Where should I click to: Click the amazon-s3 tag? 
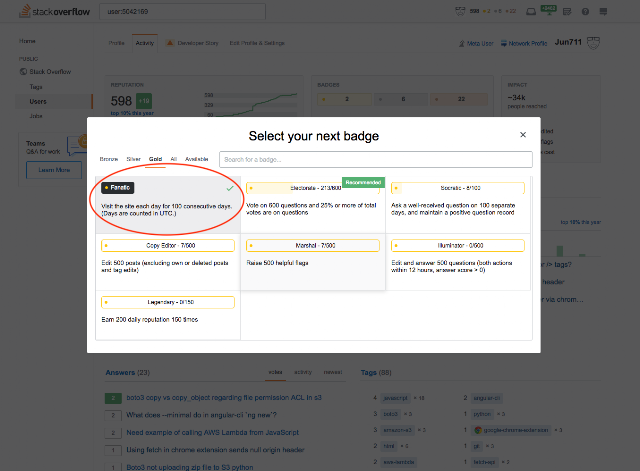click(398, 430)
